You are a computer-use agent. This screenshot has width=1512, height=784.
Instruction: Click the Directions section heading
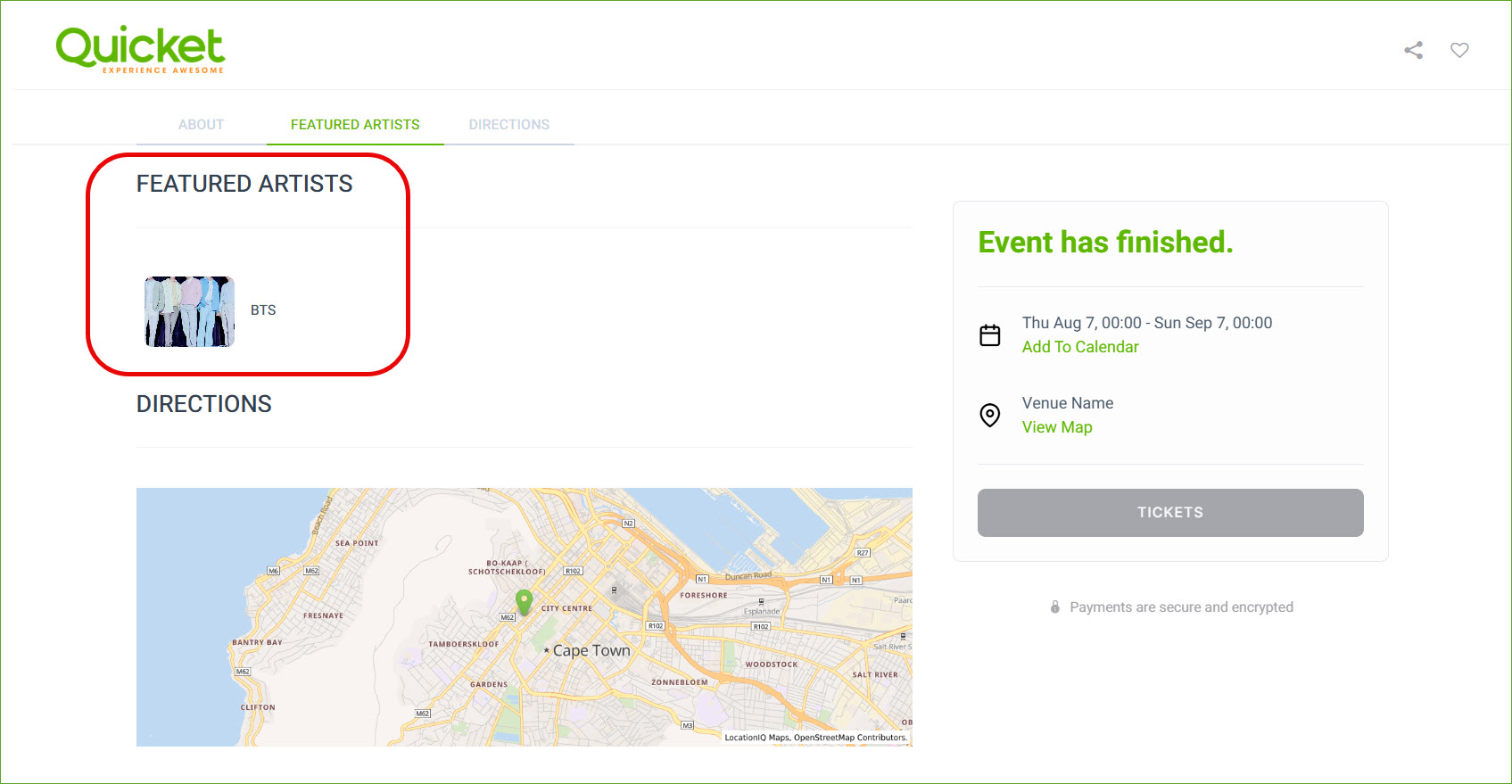(204, 404)
